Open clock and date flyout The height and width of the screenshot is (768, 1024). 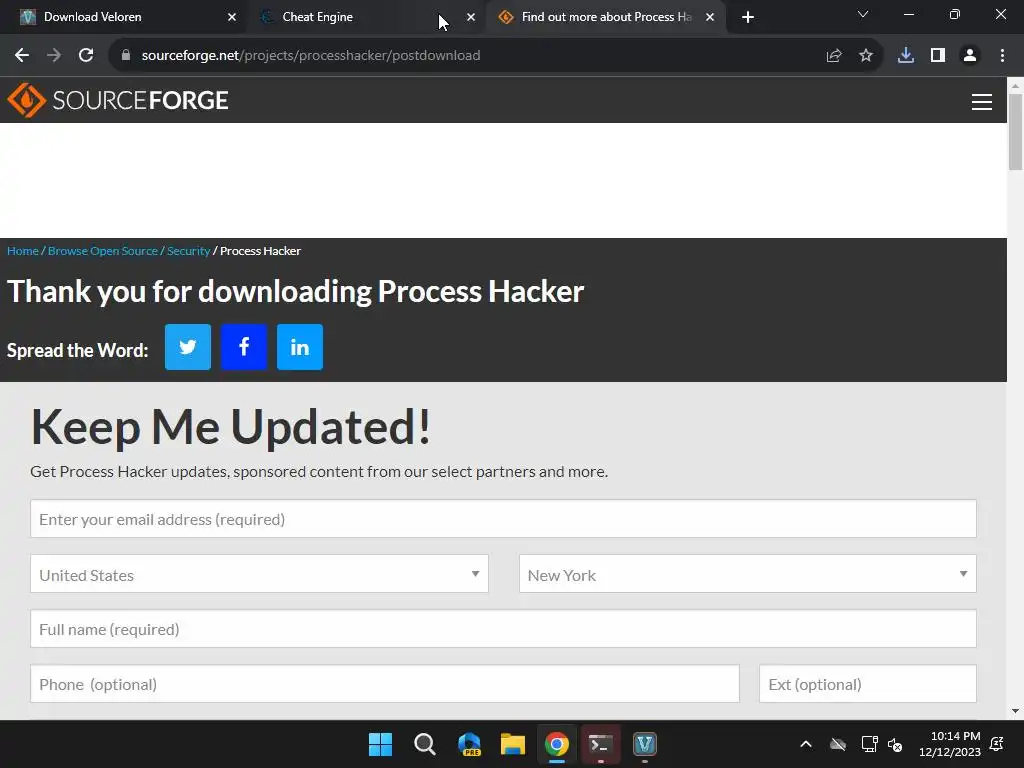tap(950, 744)
